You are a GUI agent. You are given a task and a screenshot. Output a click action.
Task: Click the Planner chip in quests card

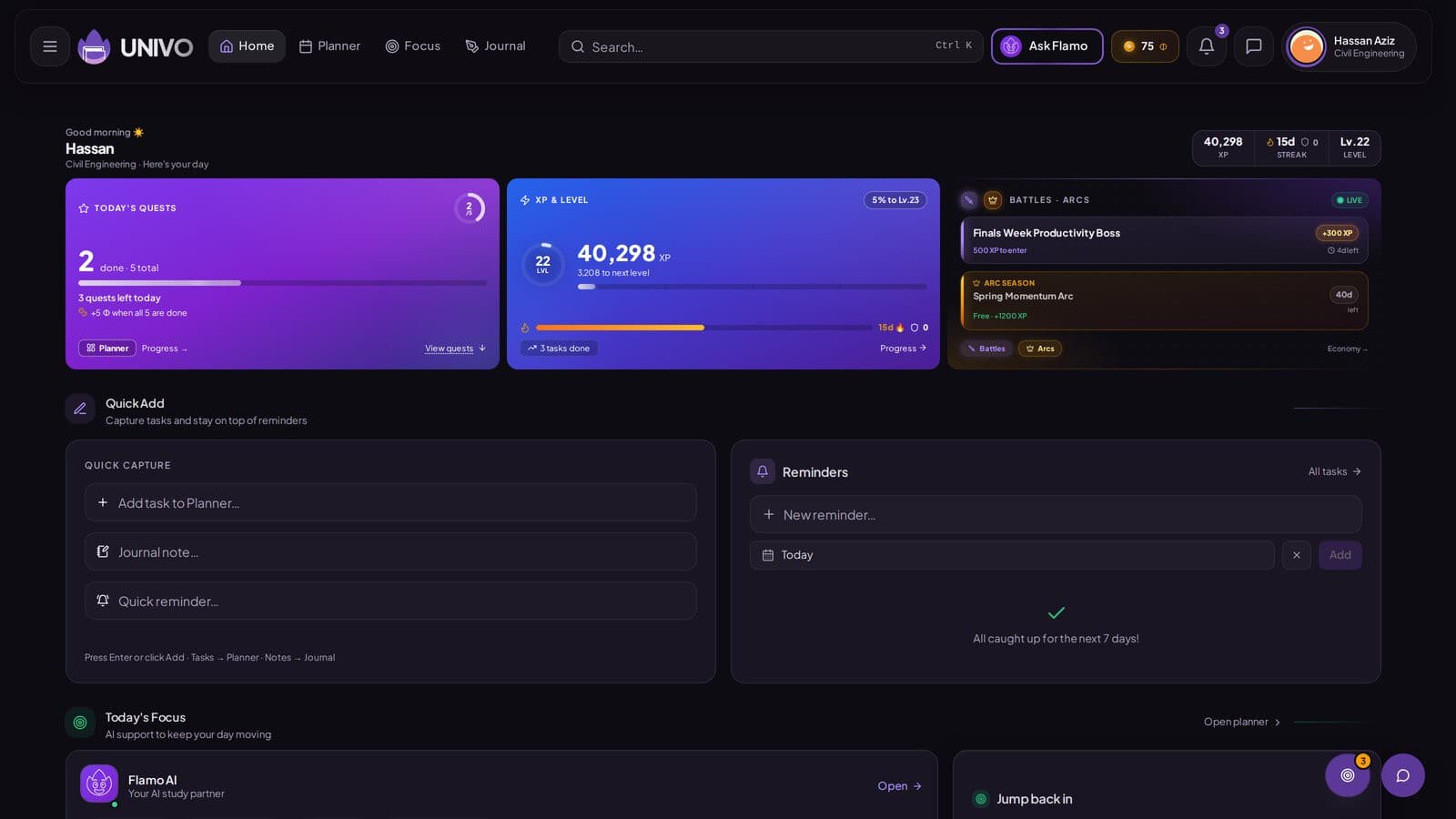coord(107,349)
